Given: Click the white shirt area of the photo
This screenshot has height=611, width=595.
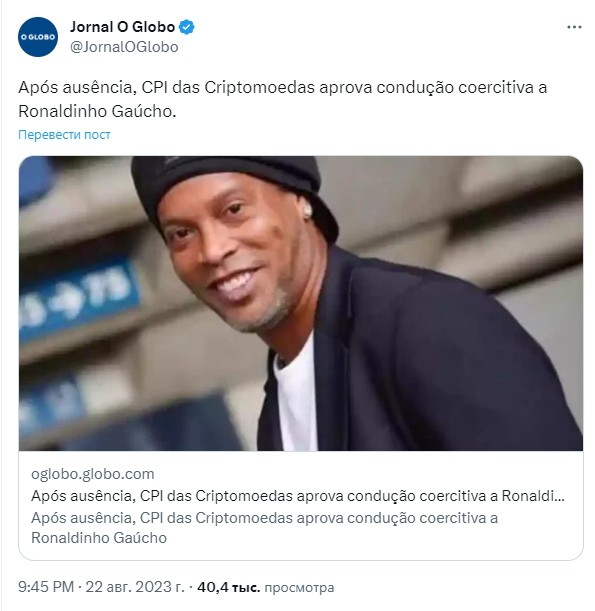Looking at the screenshot, I should [x=297, y=397].
